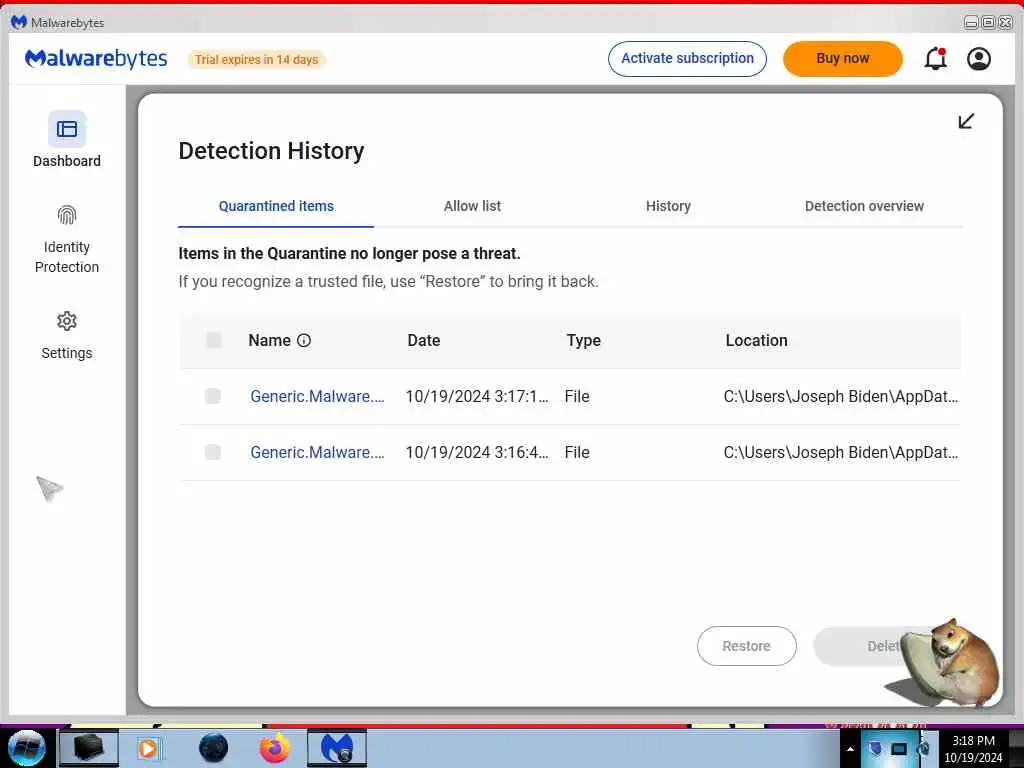
Task: Open the Windows Start button
Action: [x=26, y=748]
